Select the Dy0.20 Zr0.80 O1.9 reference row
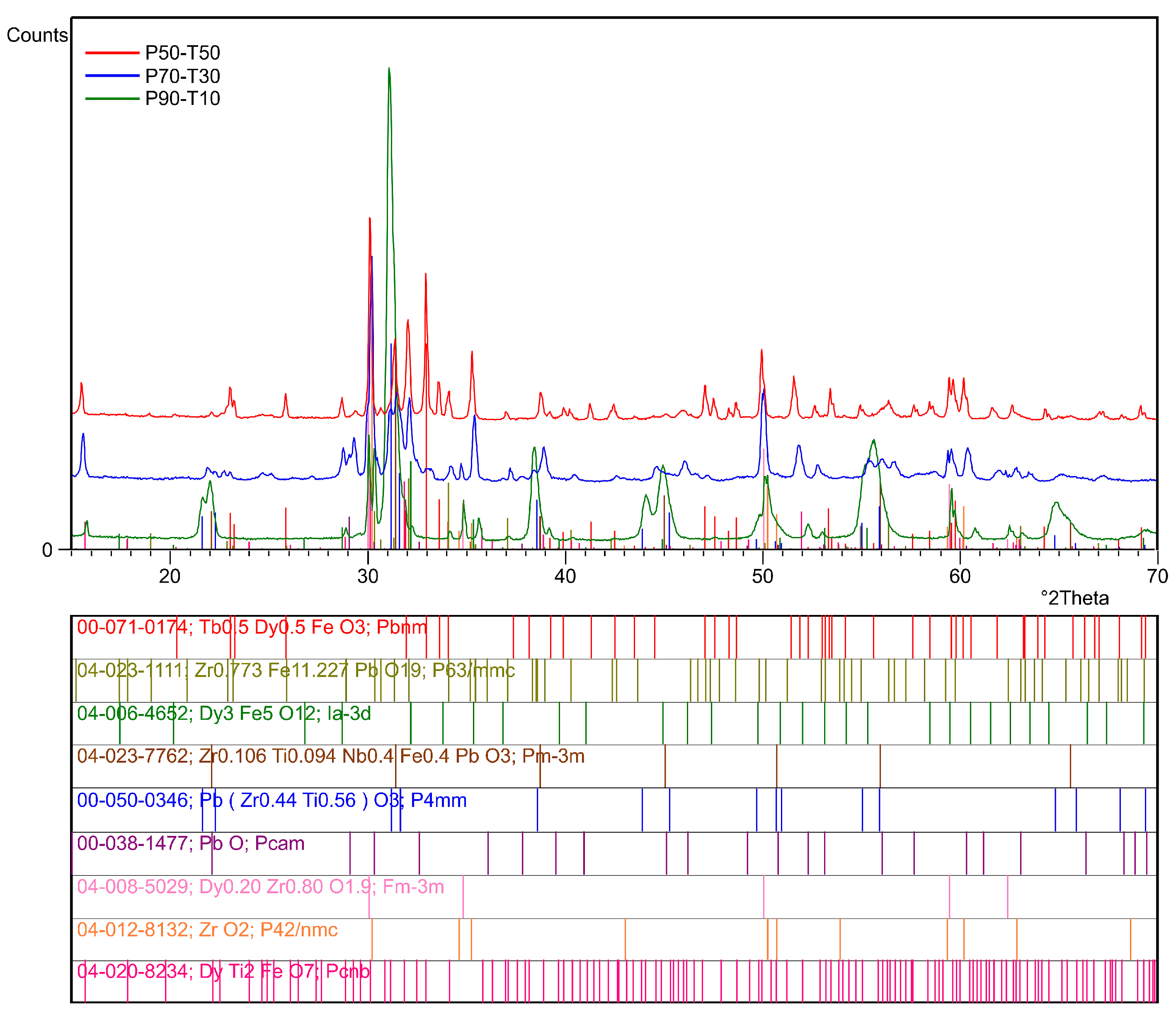 pyautogui.click(x=260, y=887)
